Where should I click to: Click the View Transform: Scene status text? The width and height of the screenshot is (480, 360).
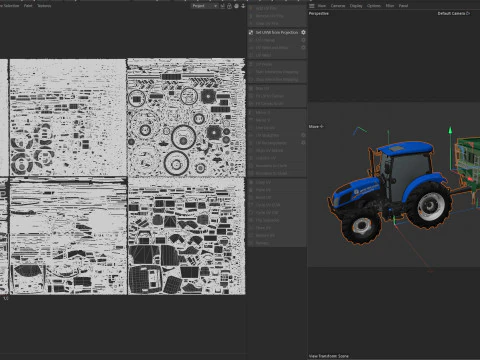coord(329,356)
